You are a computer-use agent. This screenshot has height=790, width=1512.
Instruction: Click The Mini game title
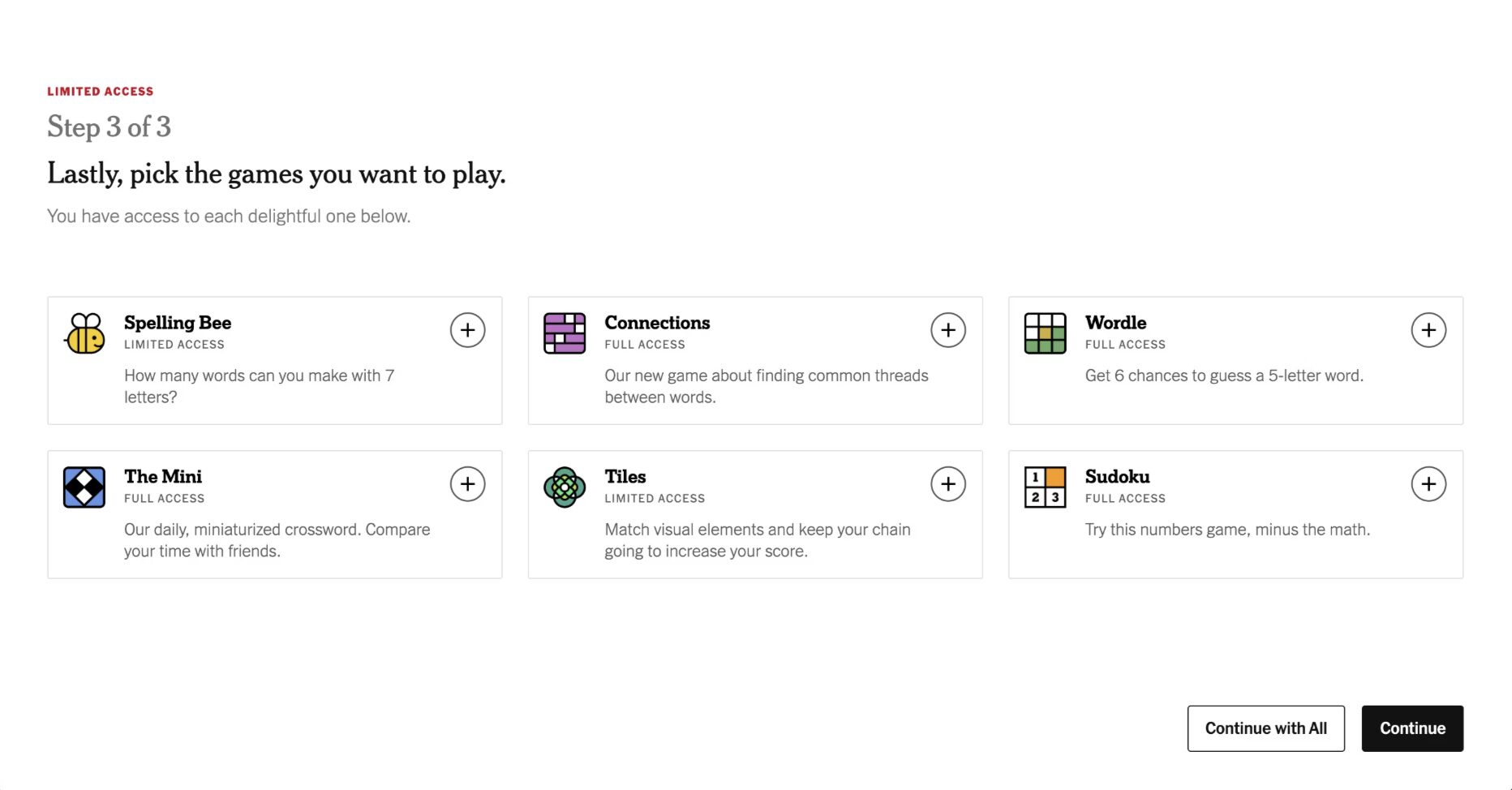[x=163, y=477]
